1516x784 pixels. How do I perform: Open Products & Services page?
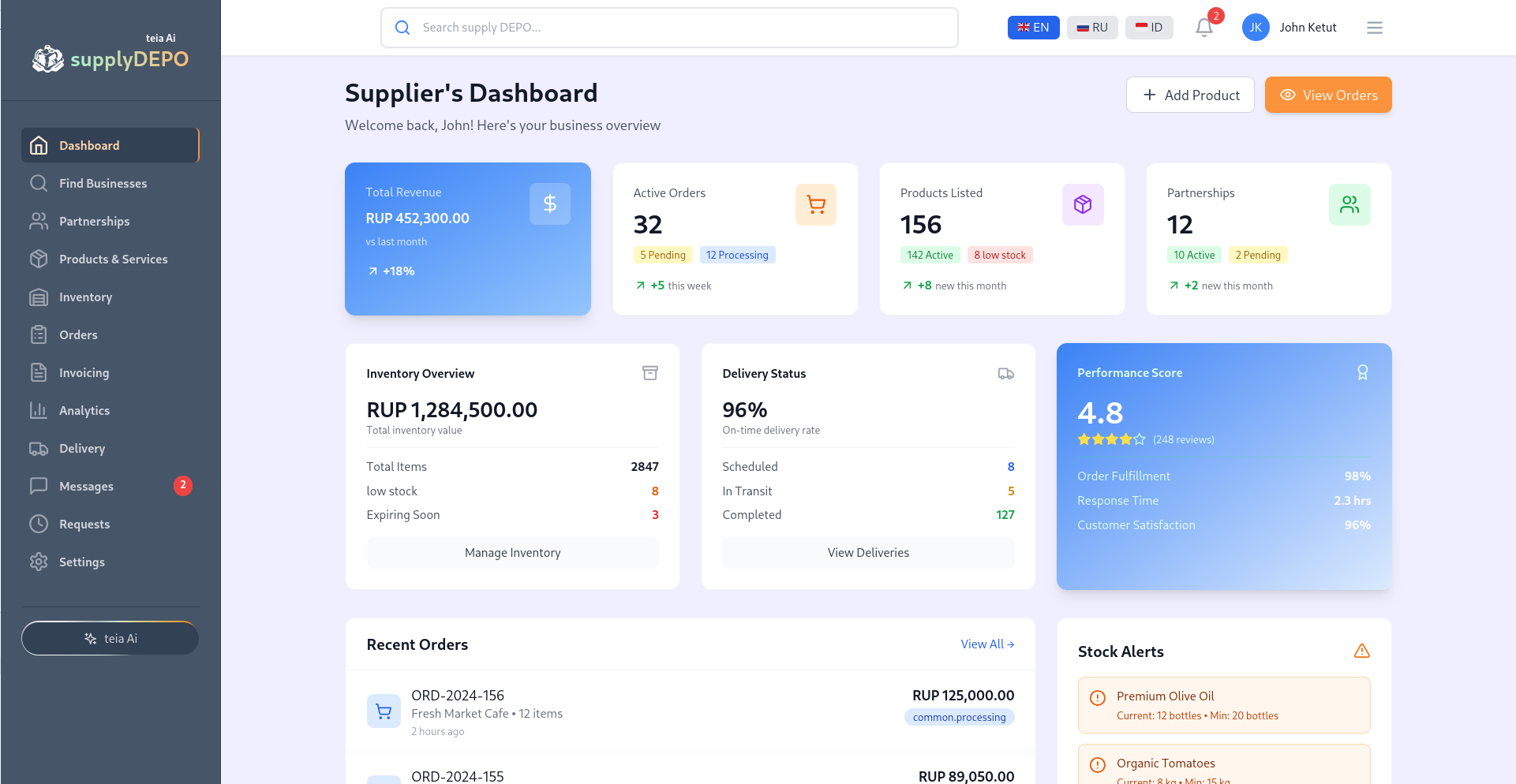click(x=110, y=259)
